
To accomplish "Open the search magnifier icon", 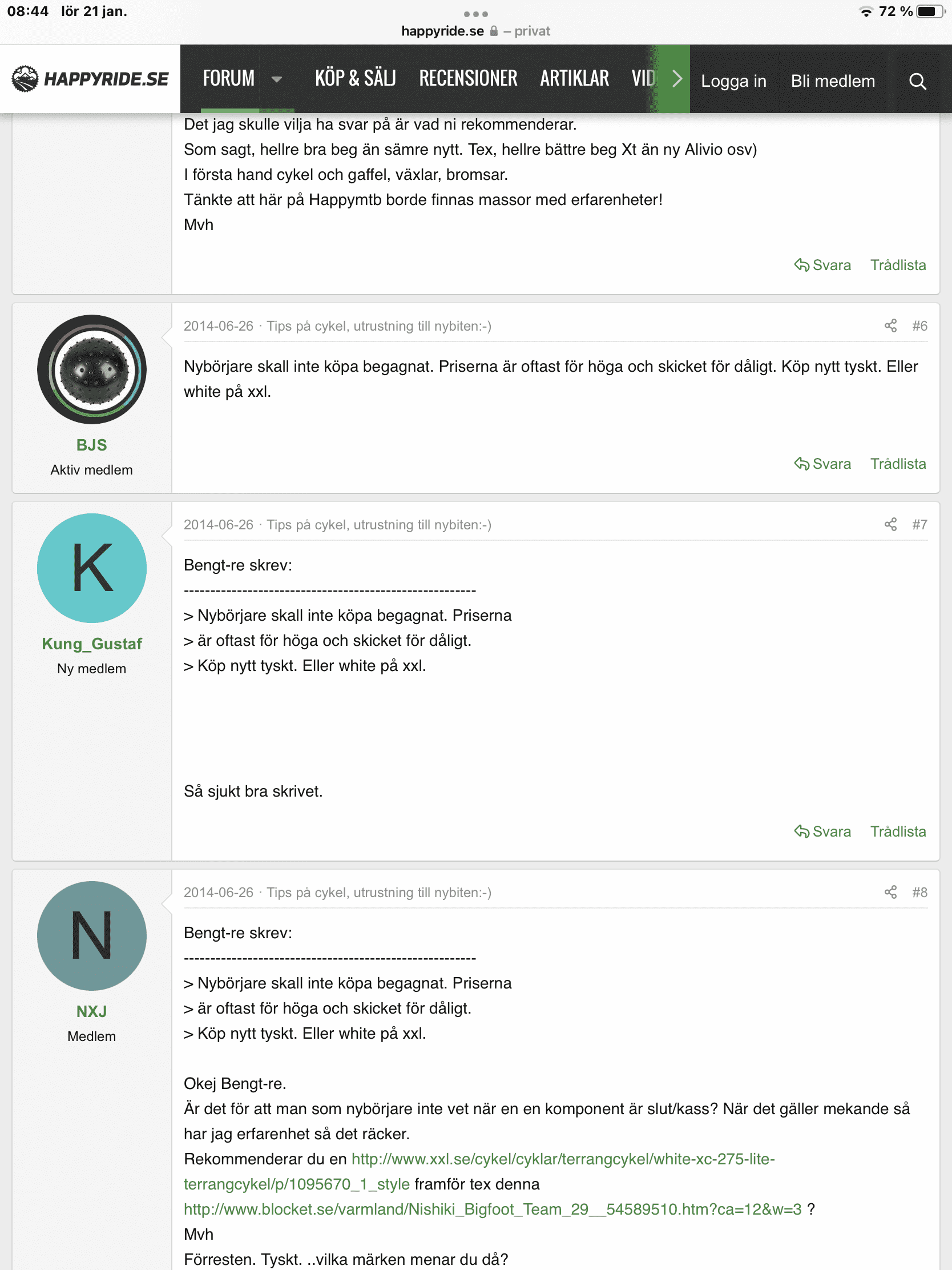I will coord(917,81).
